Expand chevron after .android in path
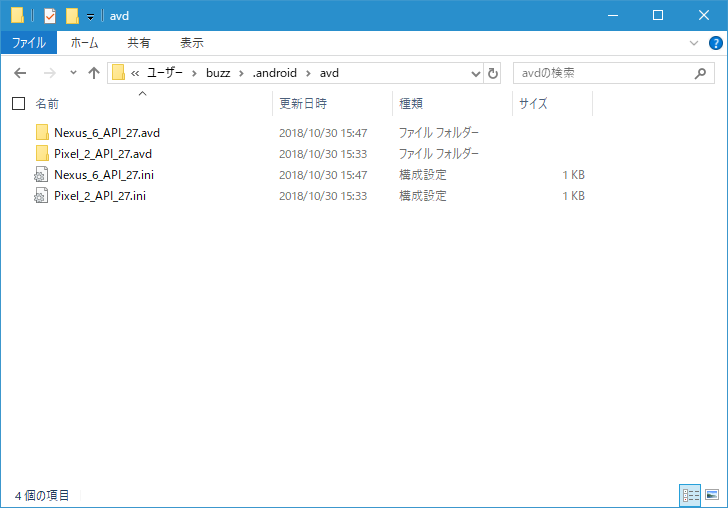 coord(308,73)
